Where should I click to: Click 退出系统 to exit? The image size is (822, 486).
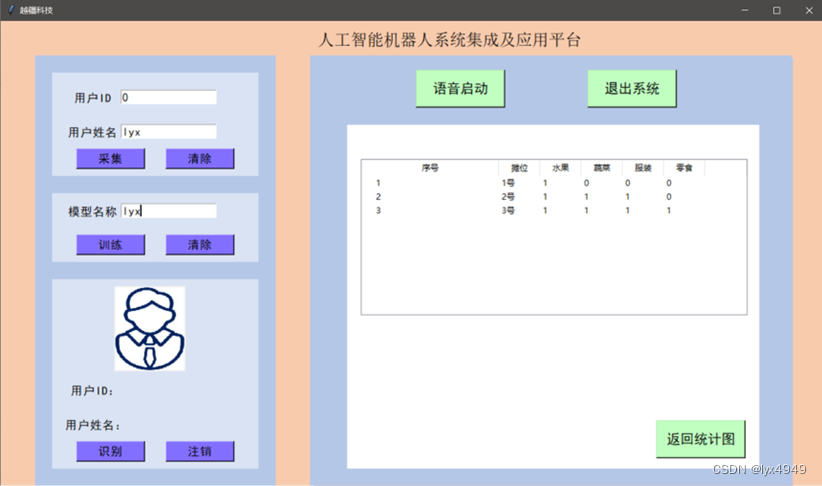pyautogui.click(x=632, y=89)
